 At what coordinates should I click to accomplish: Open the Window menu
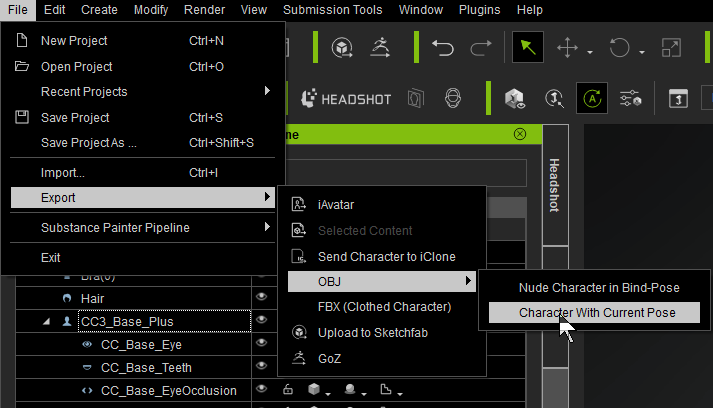[421, 10]
